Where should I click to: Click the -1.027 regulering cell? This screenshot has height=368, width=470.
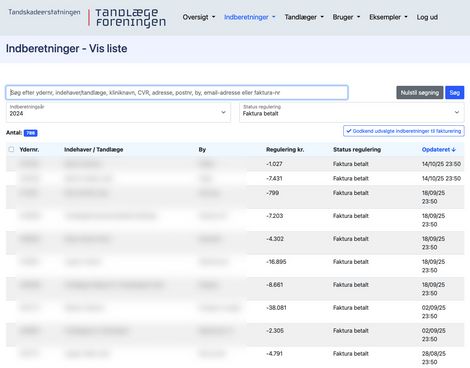274,164
